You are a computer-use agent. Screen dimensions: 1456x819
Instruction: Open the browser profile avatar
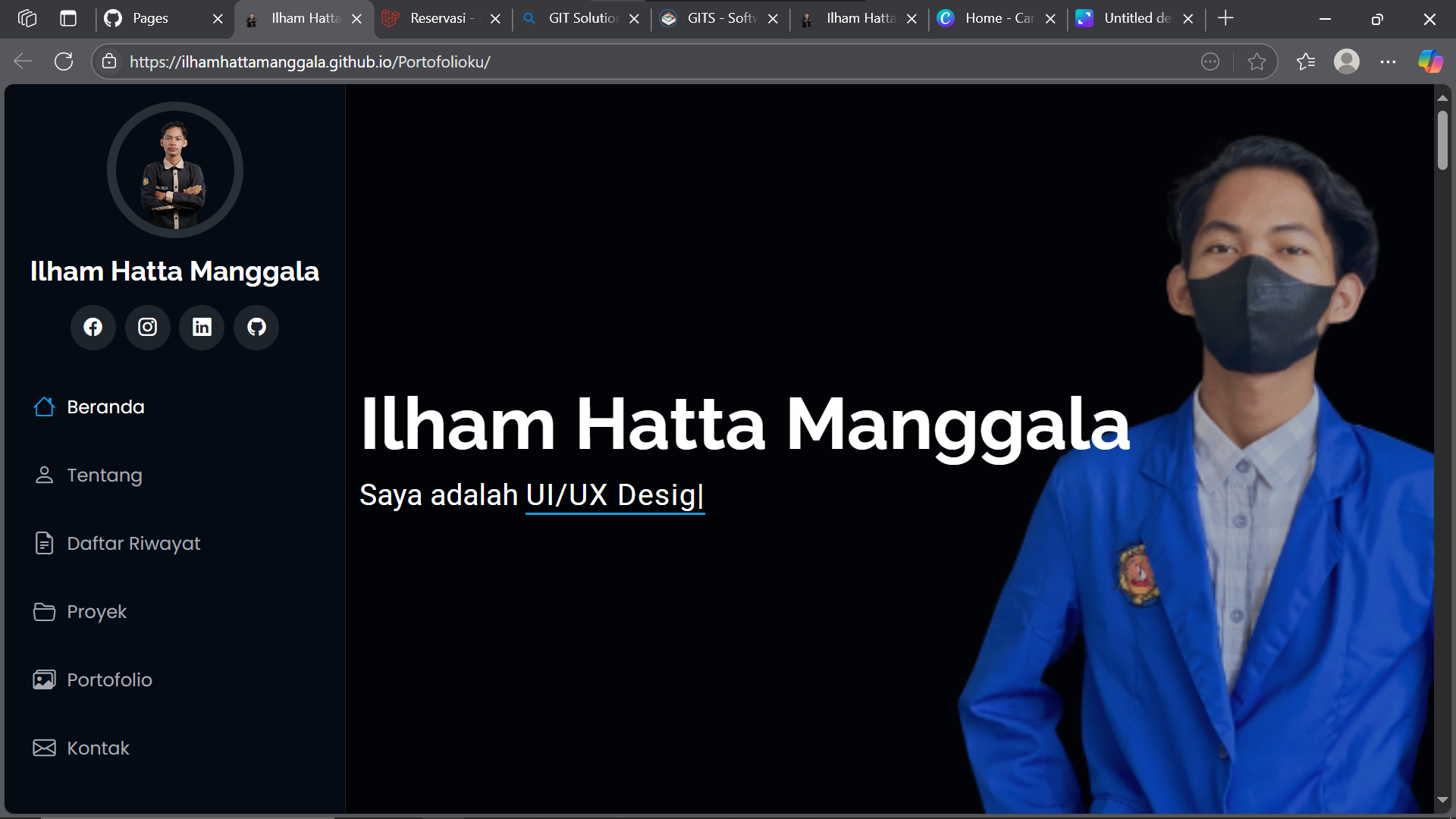[1348, 61]
